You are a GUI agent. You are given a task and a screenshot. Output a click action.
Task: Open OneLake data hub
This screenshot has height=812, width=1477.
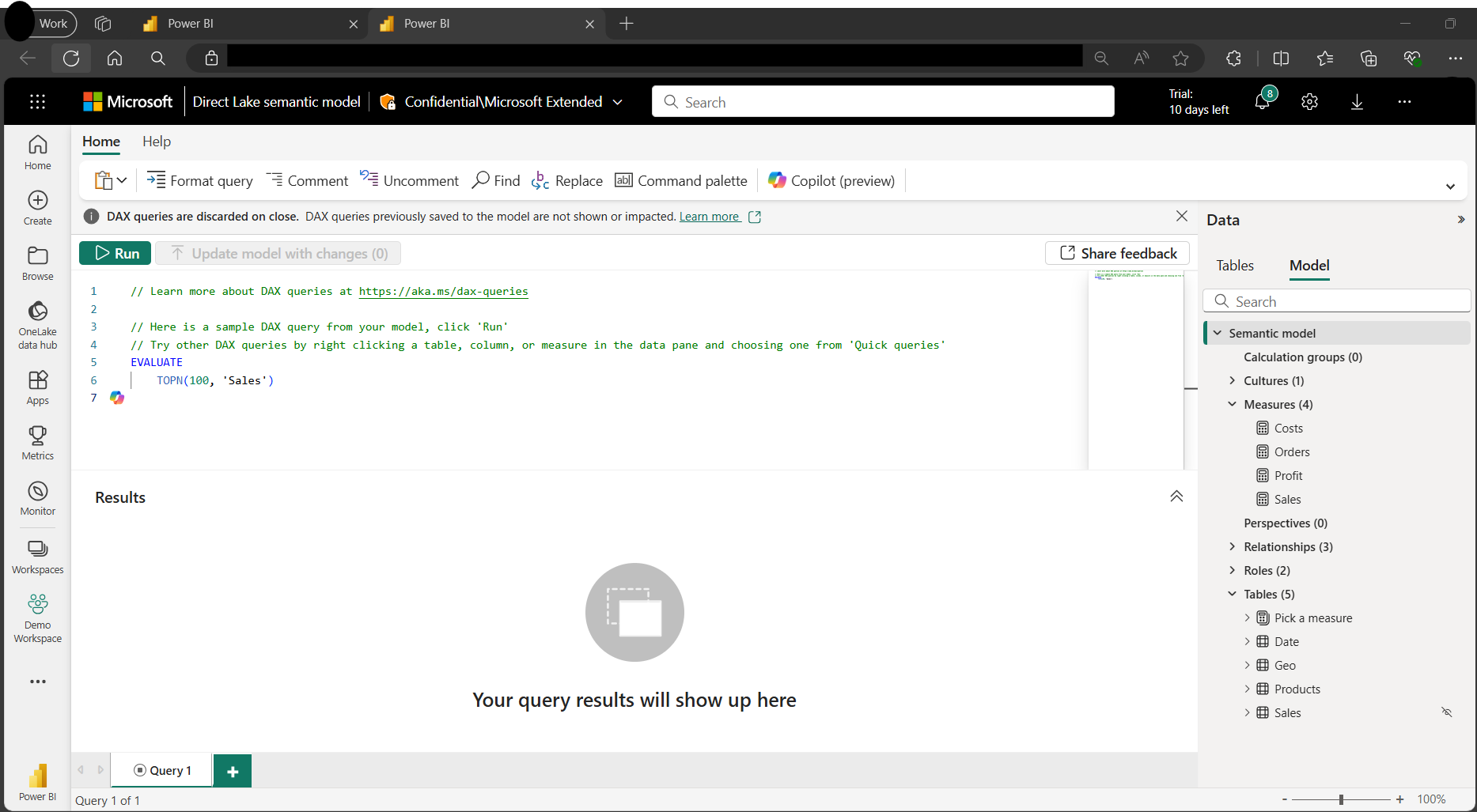click(x=37, y=324)
